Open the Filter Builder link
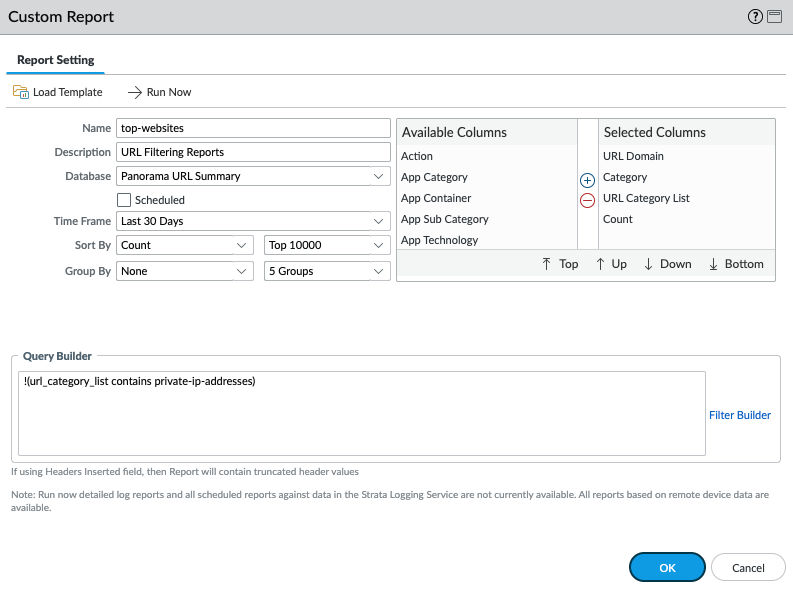This screenshot has width=793, height=595. click(x=739, y=415)
